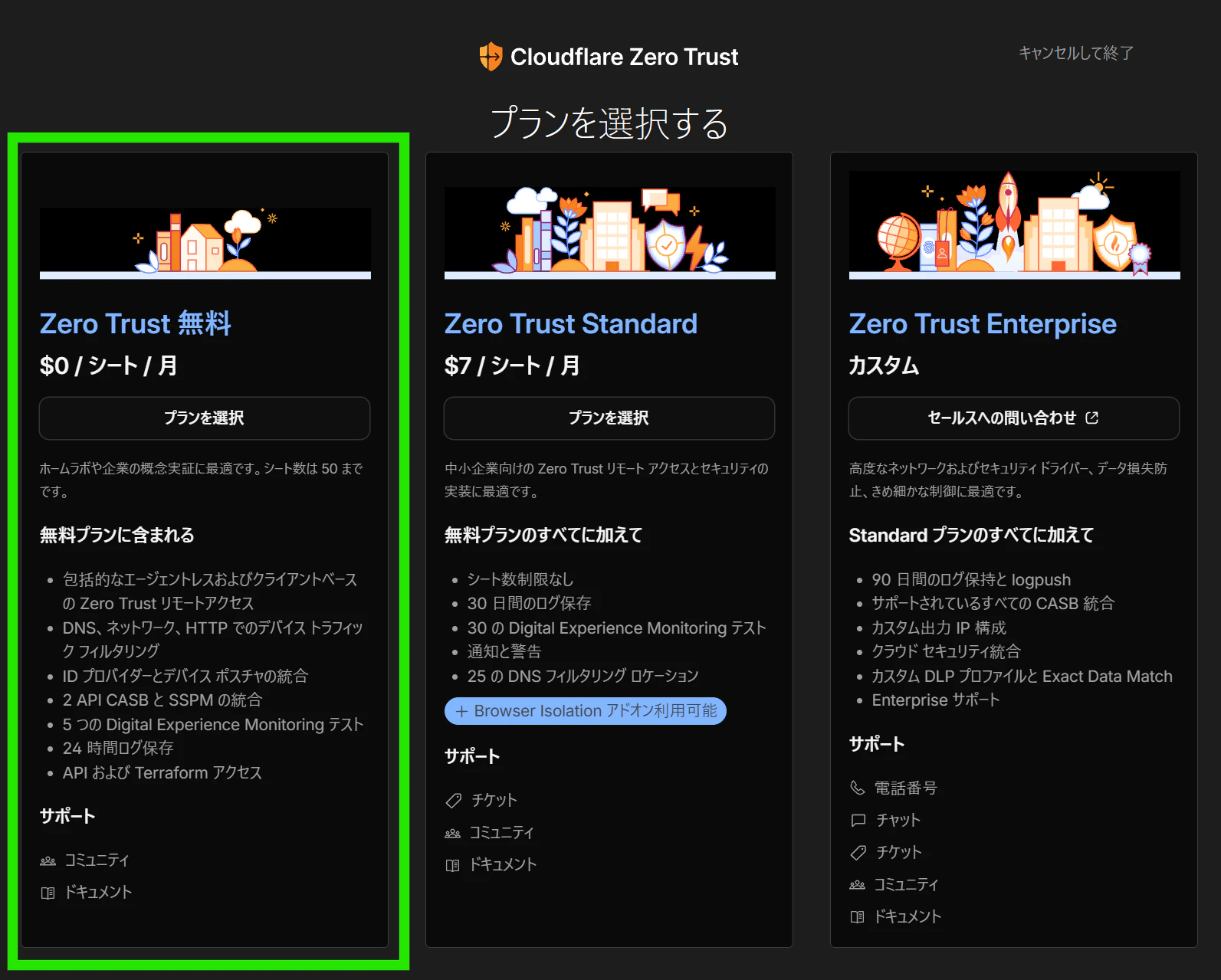Screen dimensions: 1221x980
Task: Click 無料プランに含まれる heading
Action: coord(117,535)
